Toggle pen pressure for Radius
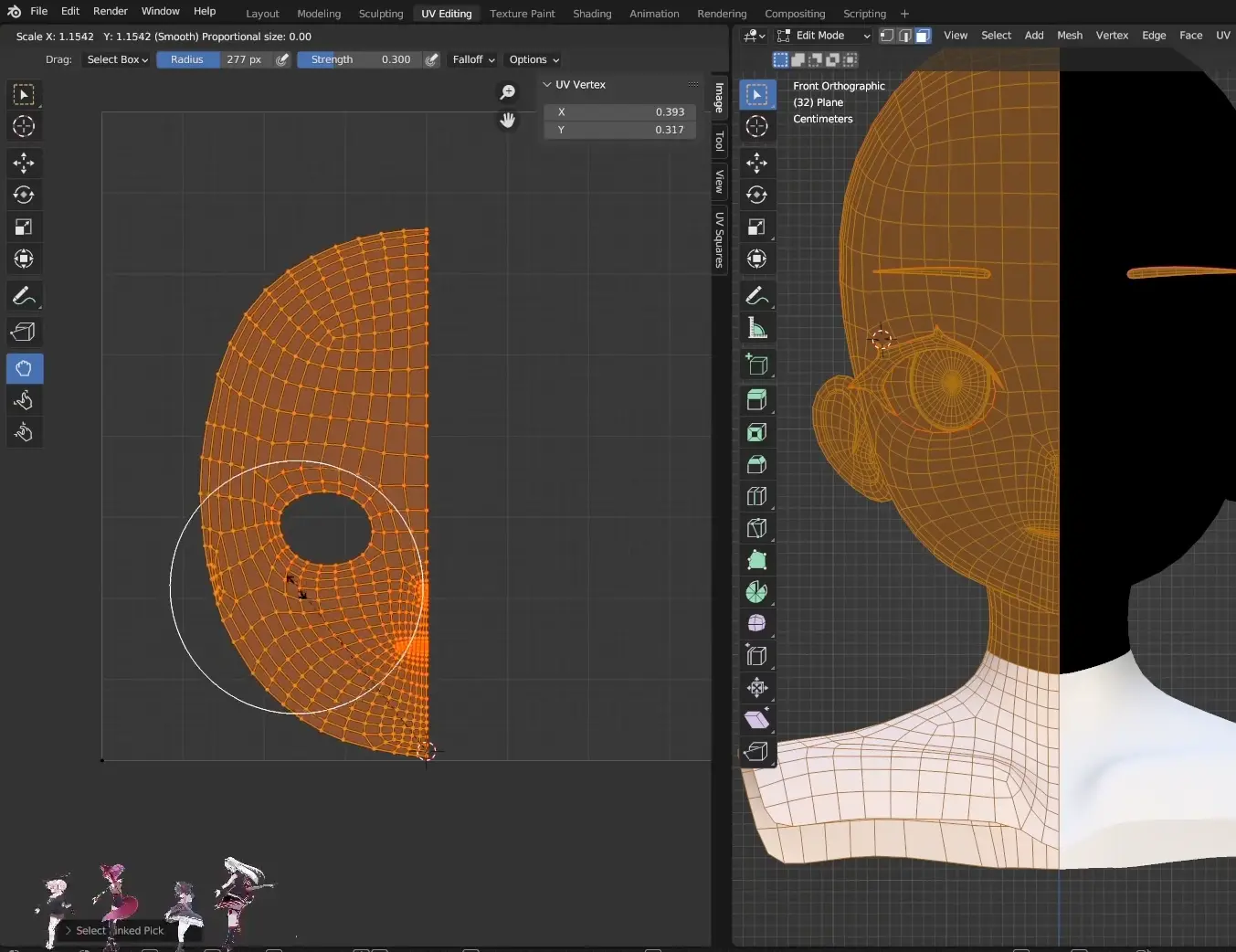 283,59
